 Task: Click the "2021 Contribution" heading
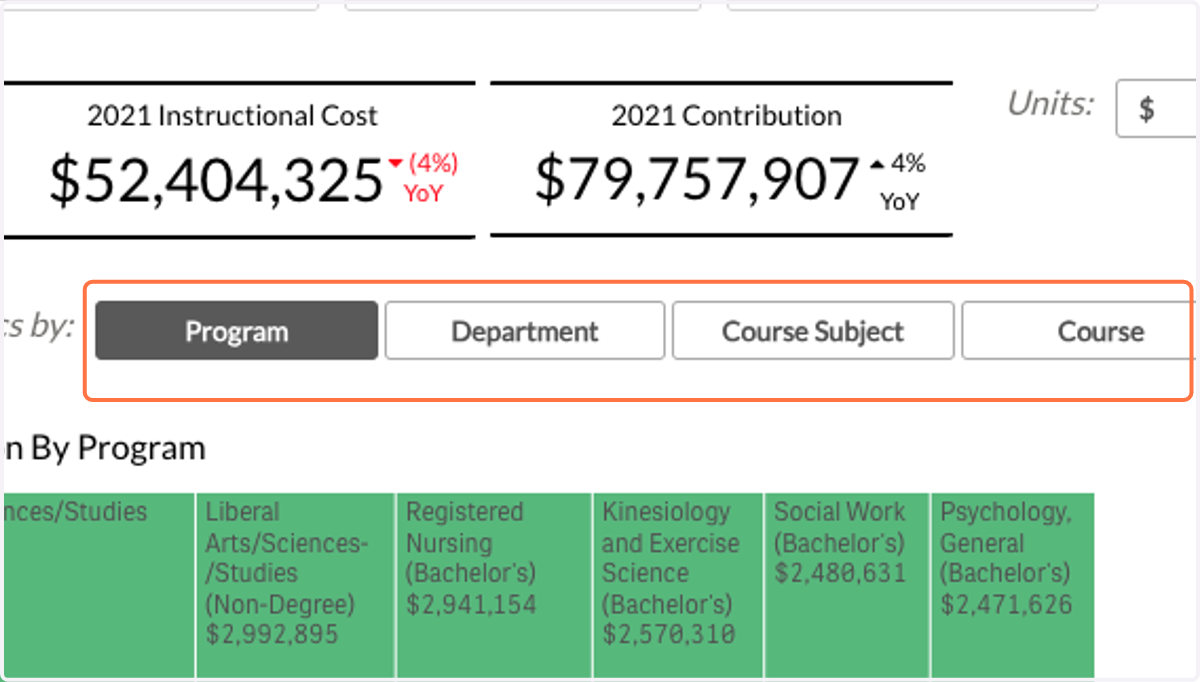coord(727,116)
